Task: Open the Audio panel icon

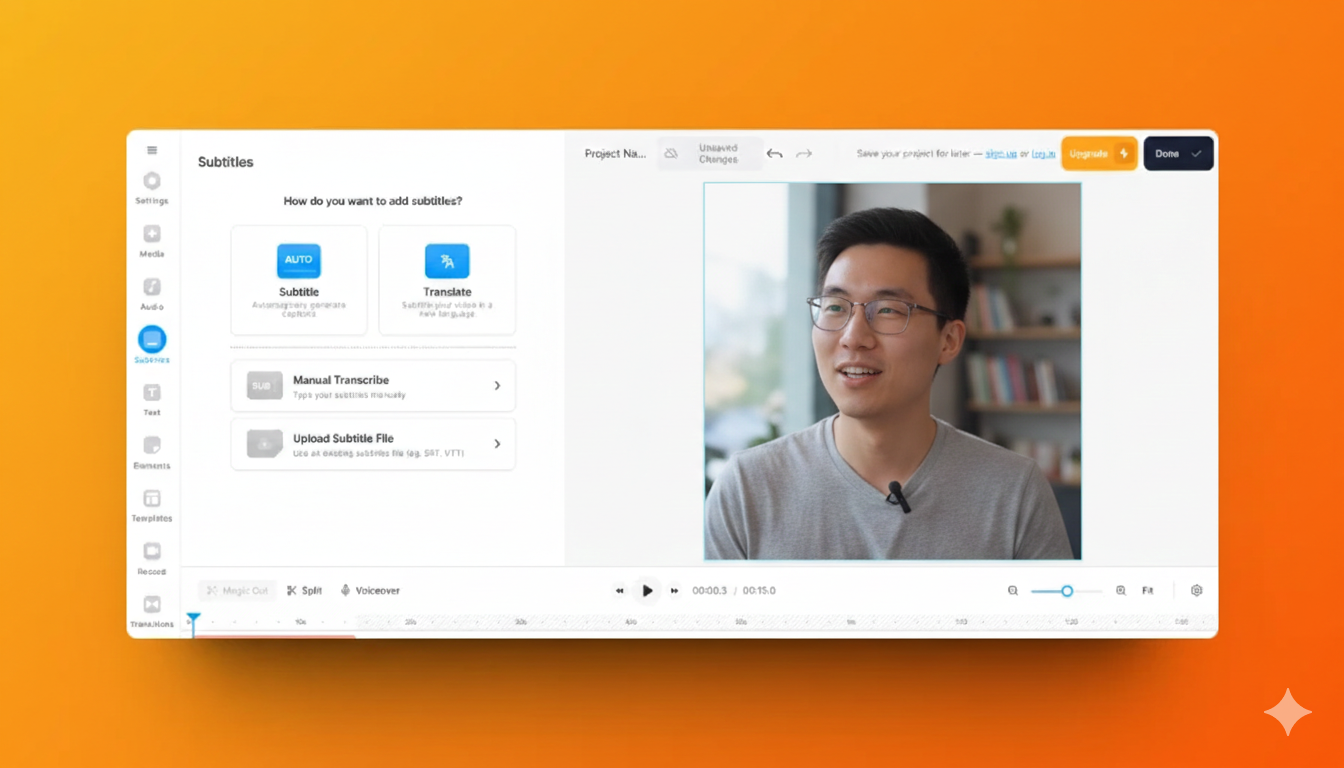Action: coord(152,288)
